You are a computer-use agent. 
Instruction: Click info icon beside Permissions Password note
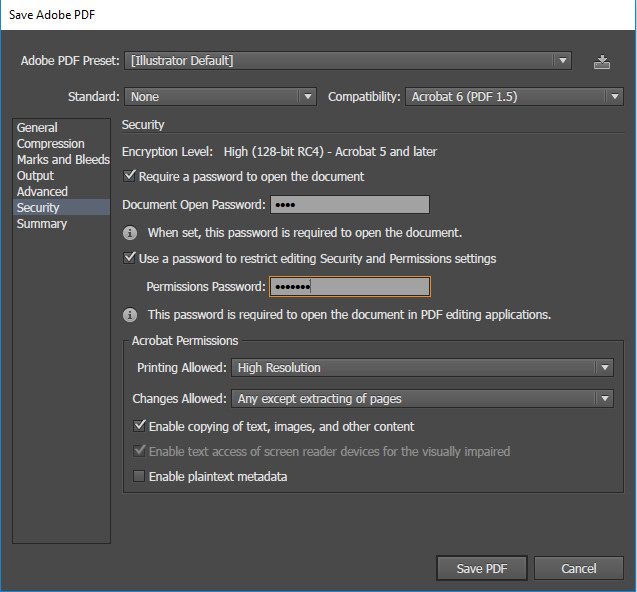click(130, 314)
